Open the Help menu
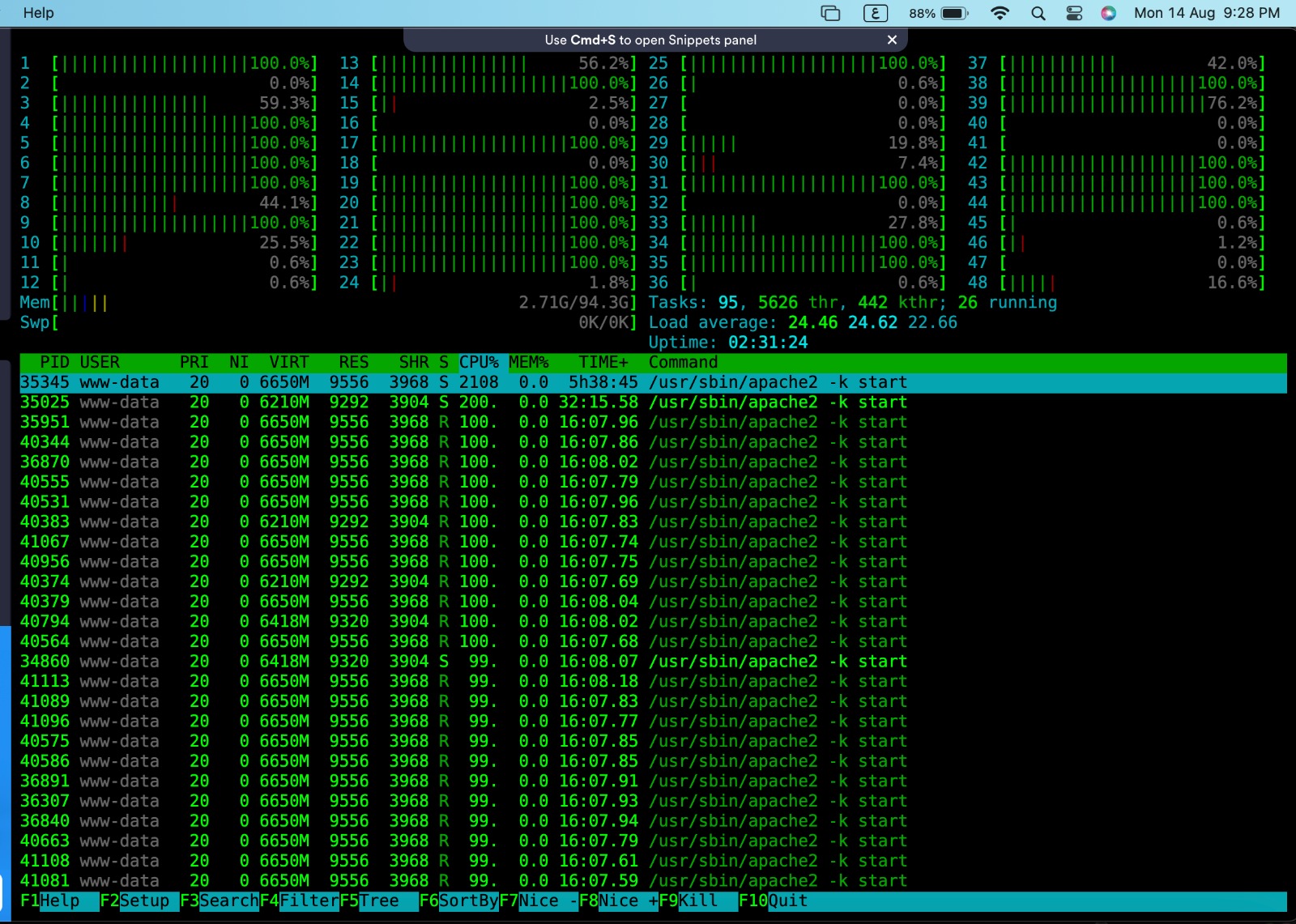Image resolution: width=1296 pixels, height=924 pixels. 38,13
